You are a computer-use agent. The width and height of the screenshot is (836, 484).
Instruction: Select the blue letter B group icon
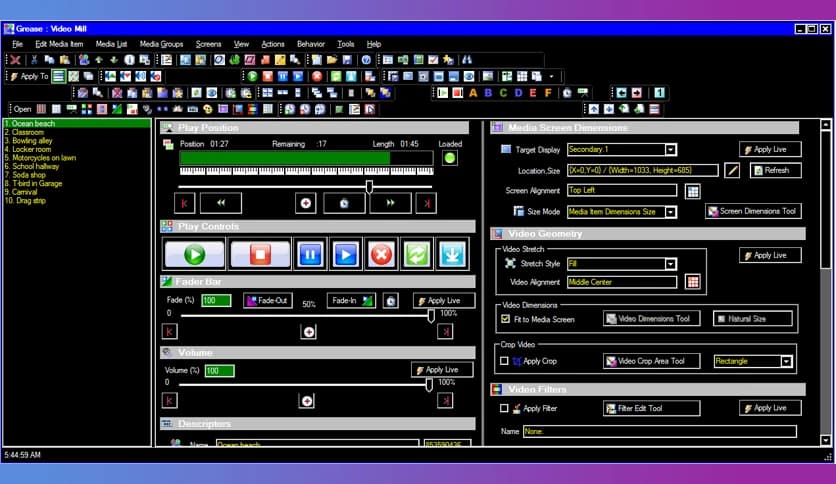click(x=488, y=93)
